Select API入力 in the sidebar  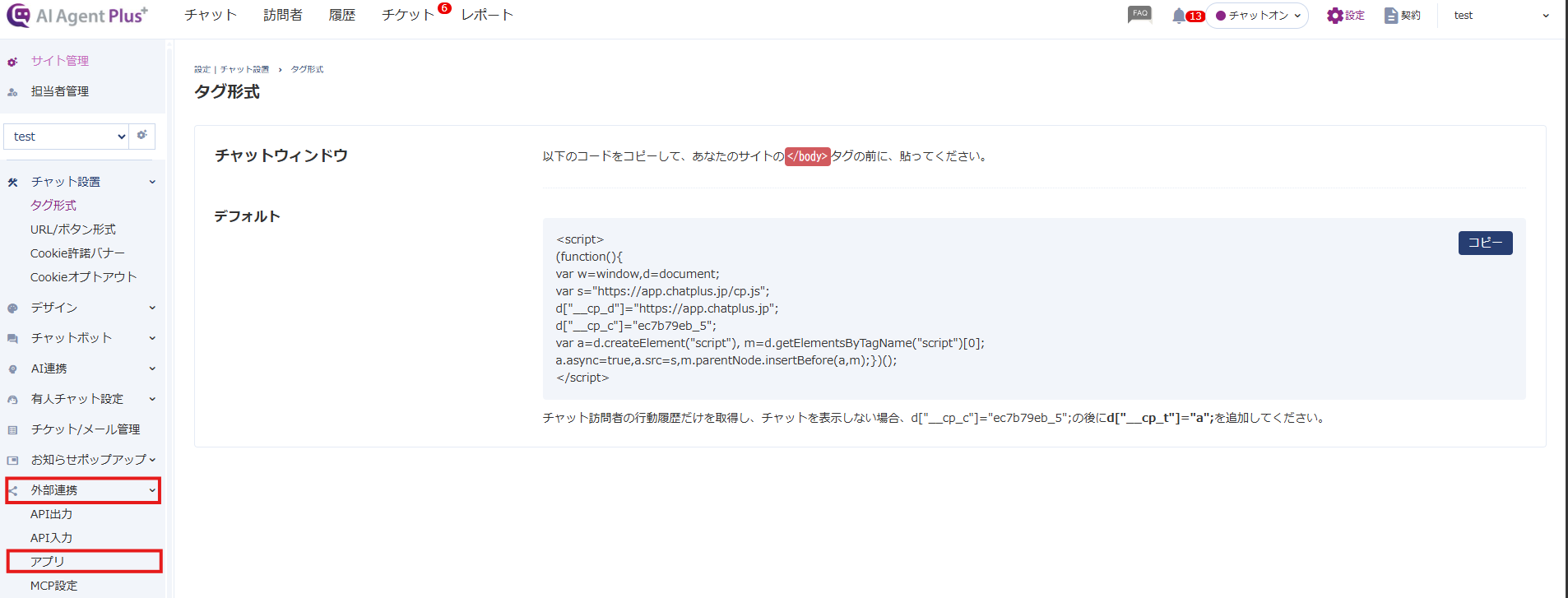(x=51, y=538)
